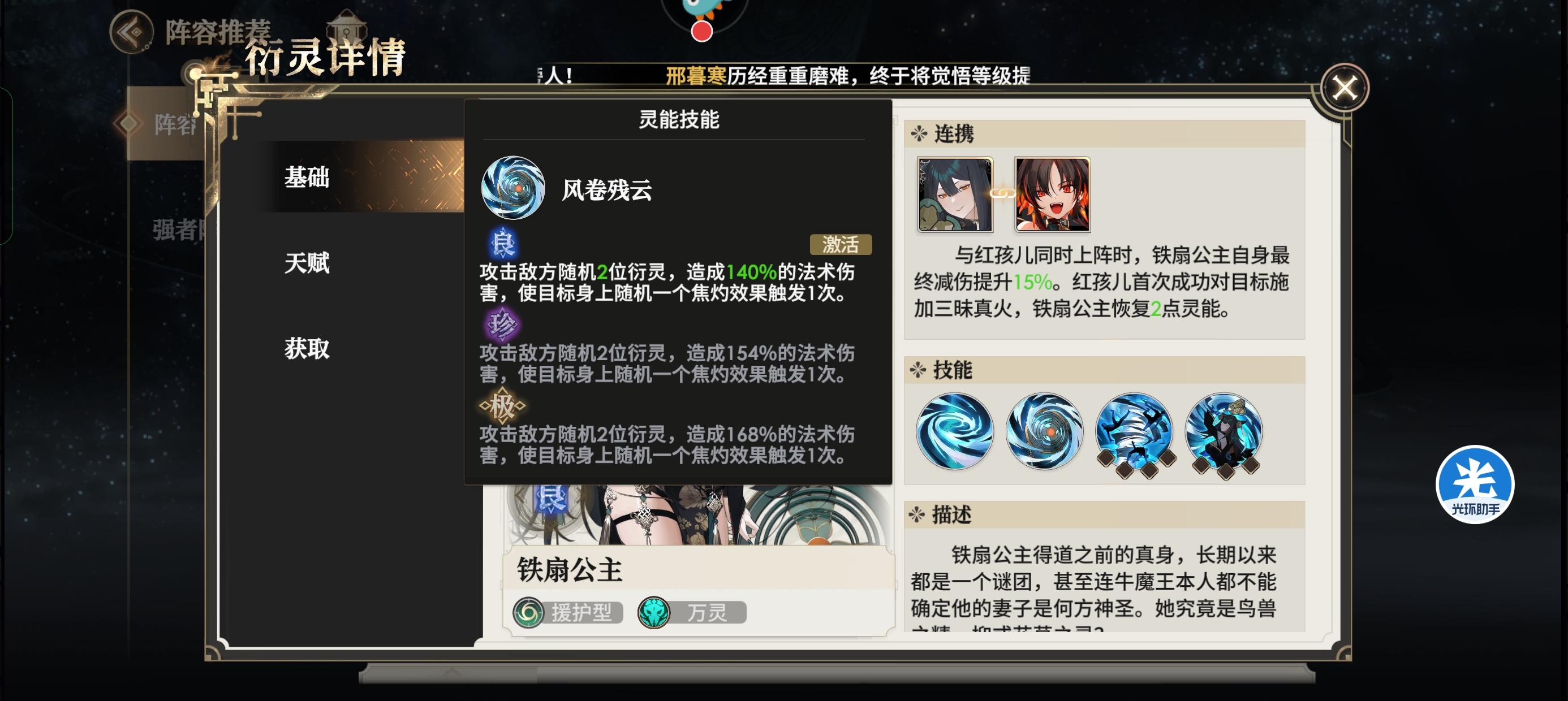This screenshot has width=1568, height=701.
Task: Tap the 风卷残云 skill icon in popup
Action: (512, 188)
